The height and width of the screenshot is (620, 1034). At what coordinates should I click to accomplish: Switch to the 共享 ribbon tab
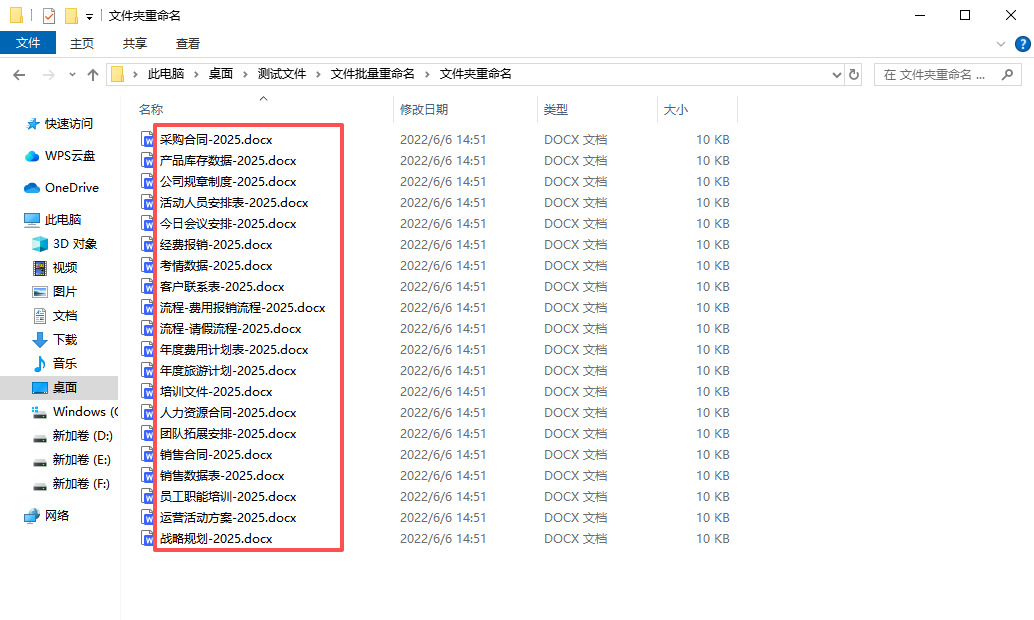tap(135, 44)
